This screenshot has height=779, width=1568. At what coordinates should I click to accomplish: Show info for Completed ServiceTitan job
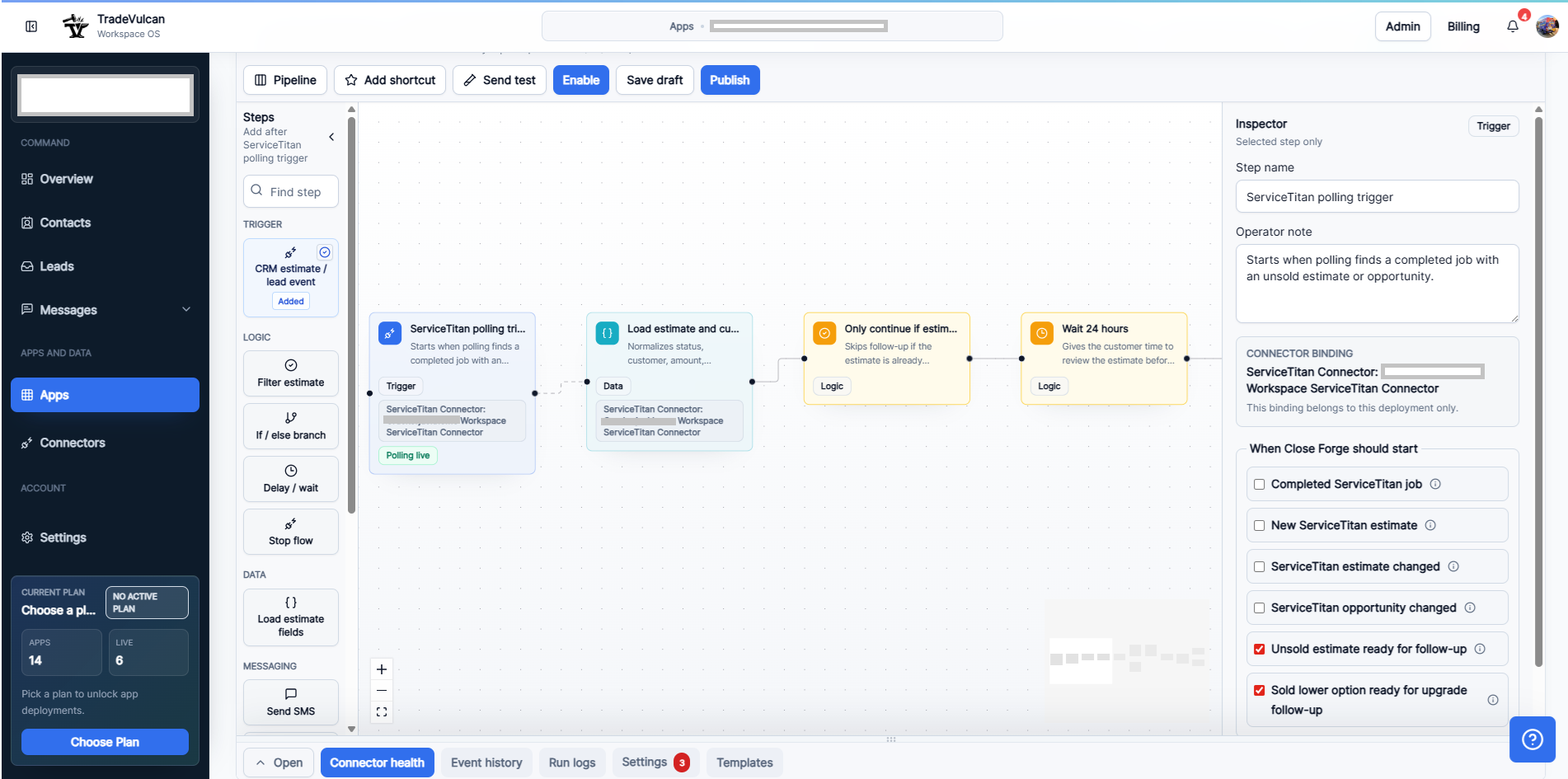tap(1435, 484)
